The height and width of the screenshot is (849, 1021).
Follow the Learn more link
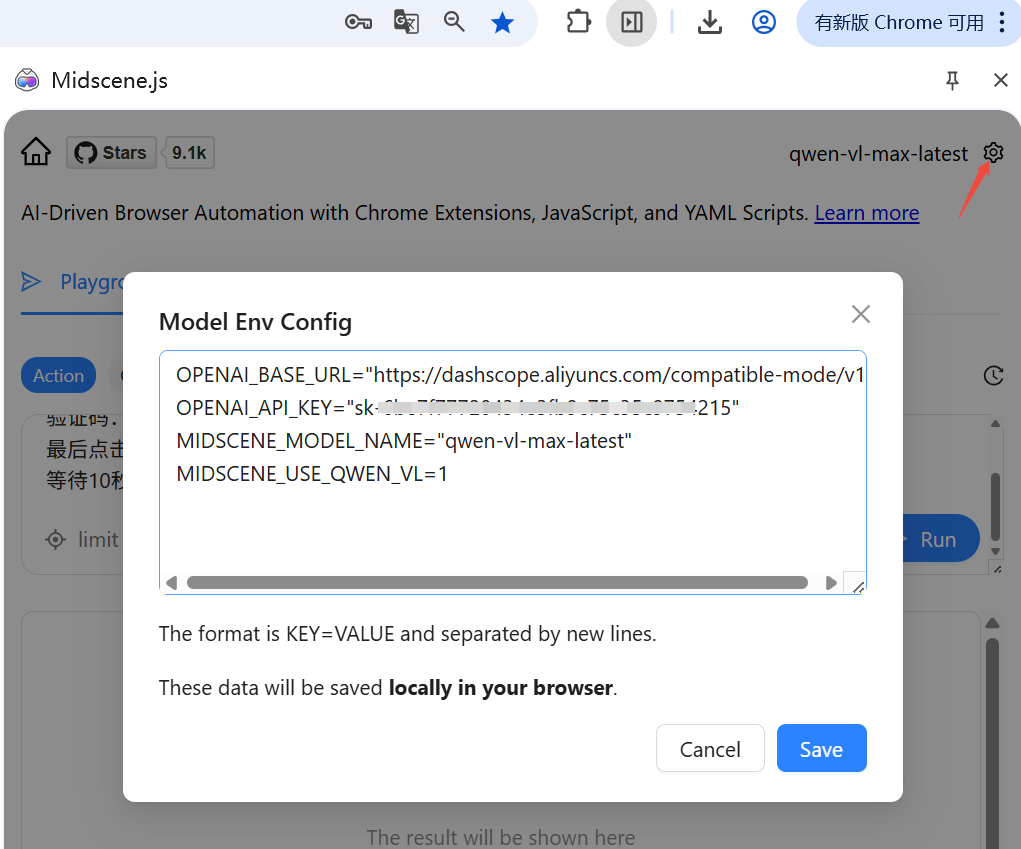coord(867,213)
